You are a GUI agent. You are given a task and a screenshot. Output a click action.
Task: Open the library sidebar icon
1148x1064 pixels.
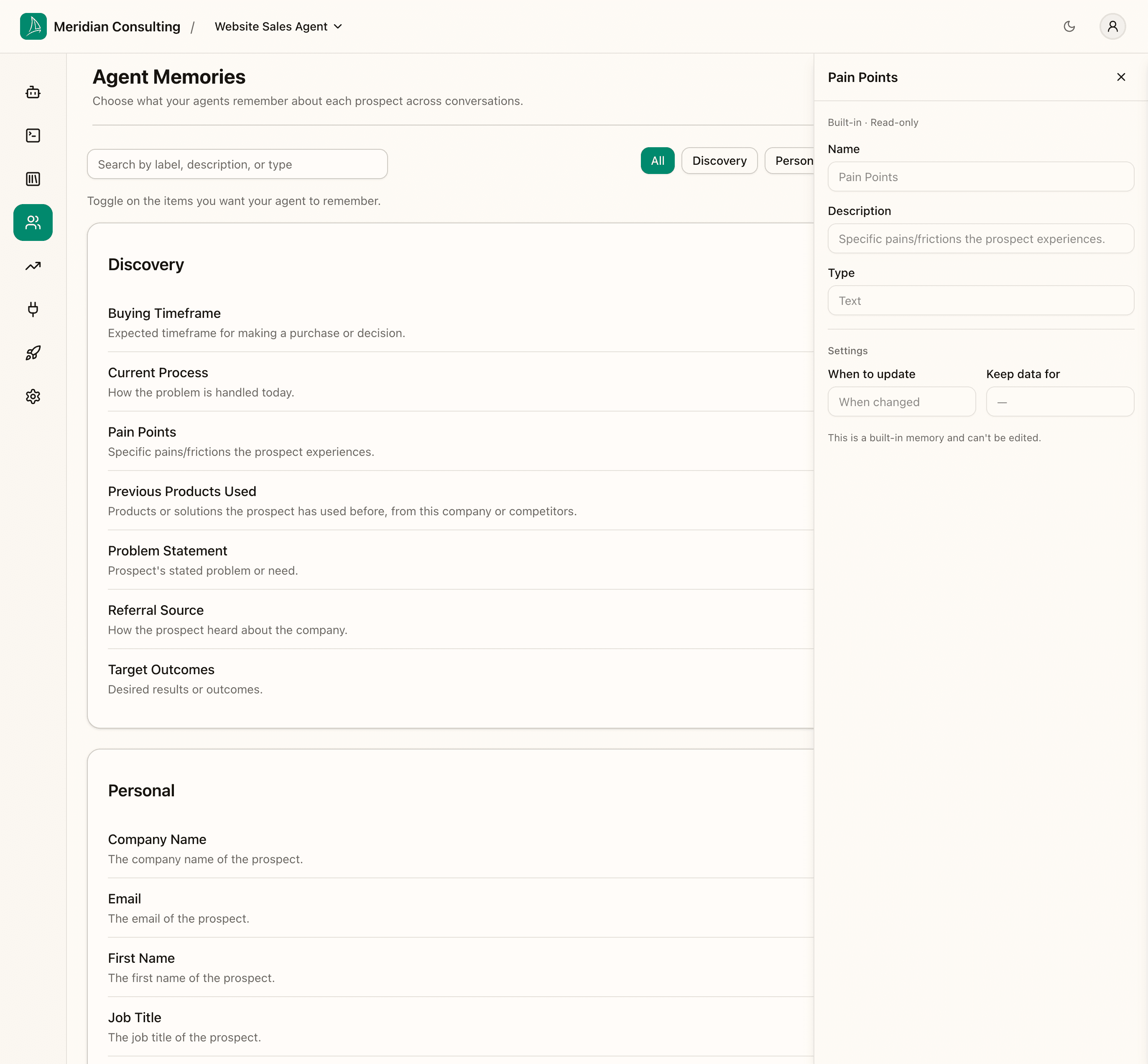pyautogui.click(x=33, y=179)
